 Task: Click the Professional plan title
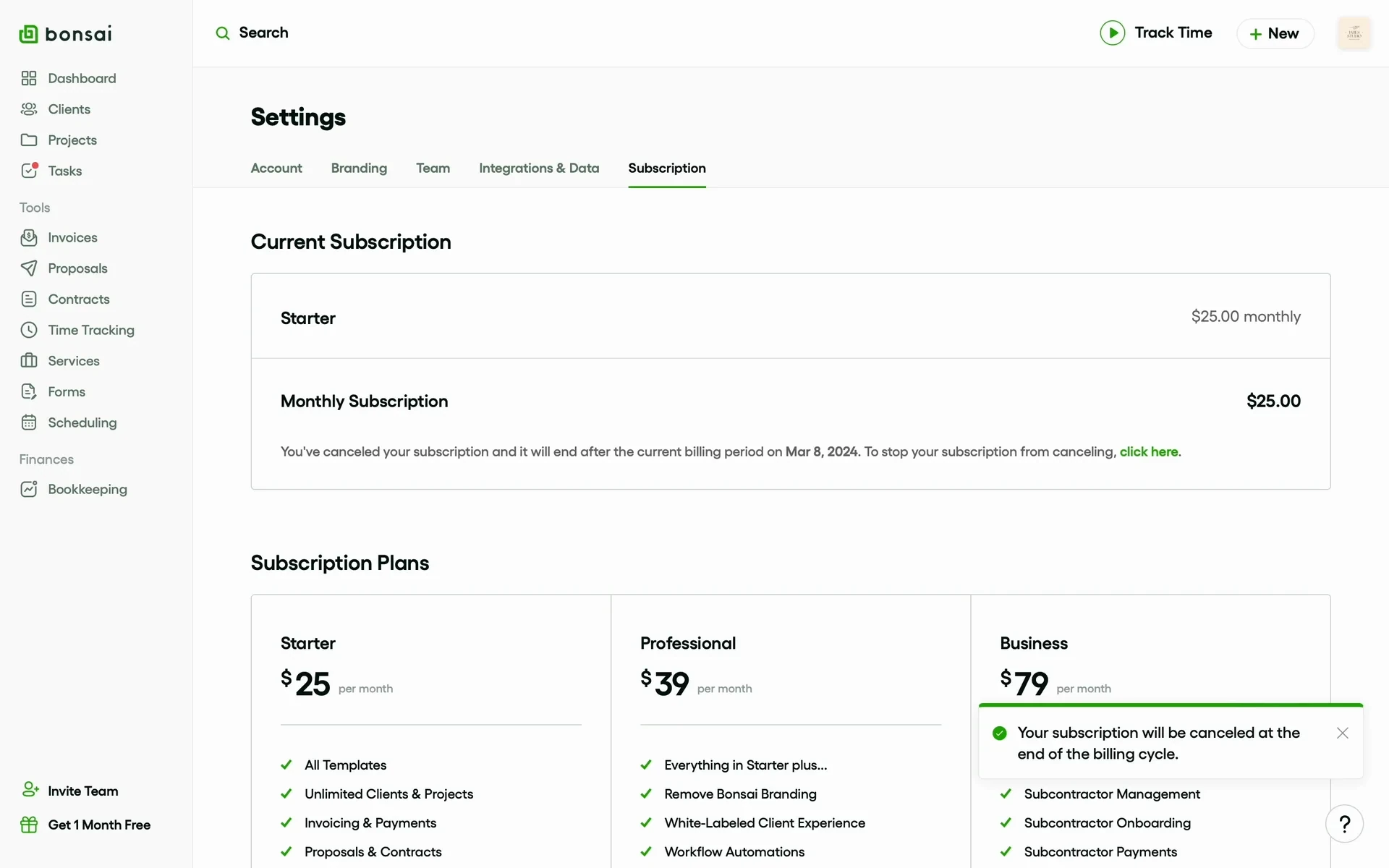click(687, 643)
